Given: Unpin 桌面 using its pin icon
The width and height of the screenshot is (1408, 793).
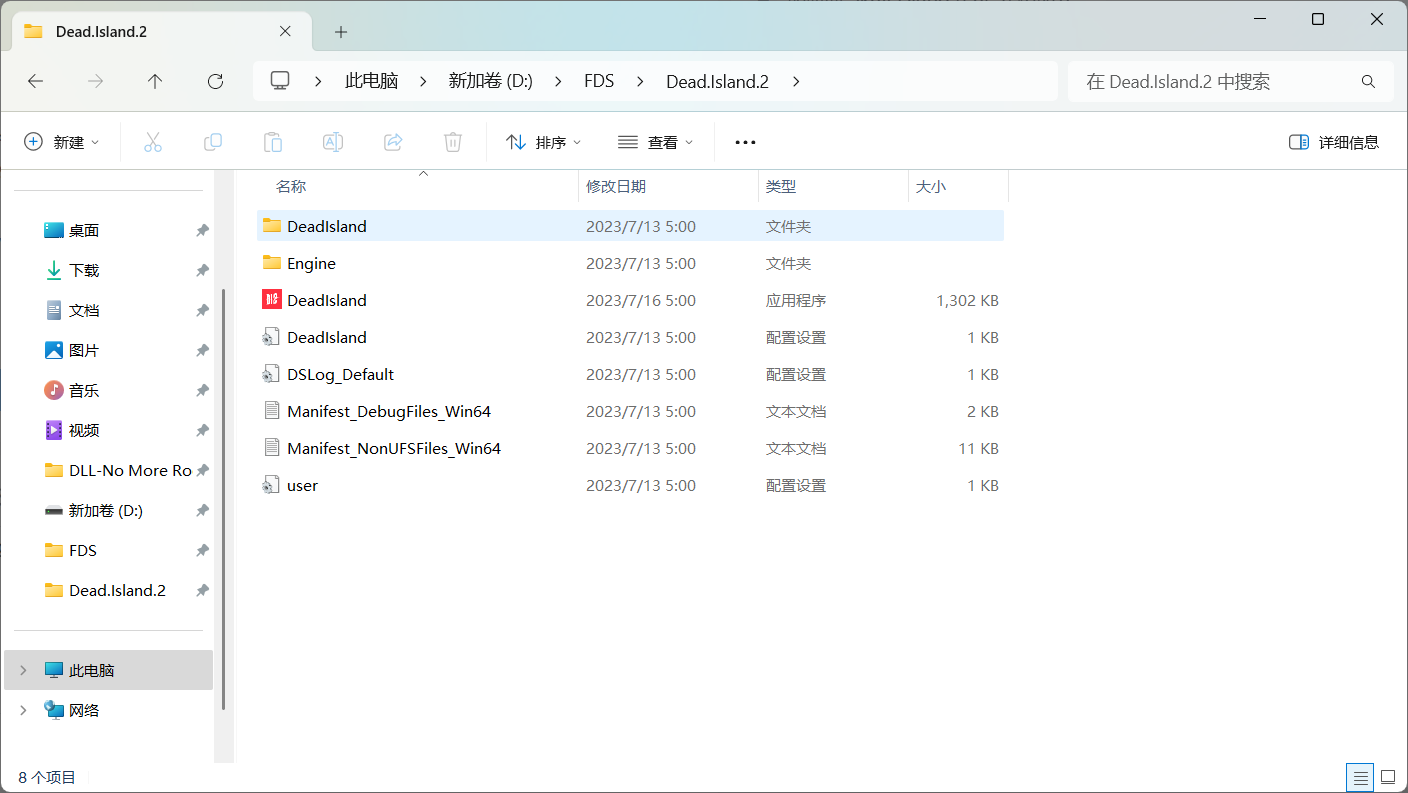Looking at the screenshot, I should [202, 230].
